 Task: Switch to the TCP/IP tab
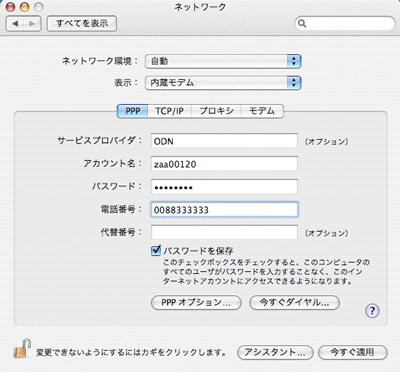coord(169,111)
